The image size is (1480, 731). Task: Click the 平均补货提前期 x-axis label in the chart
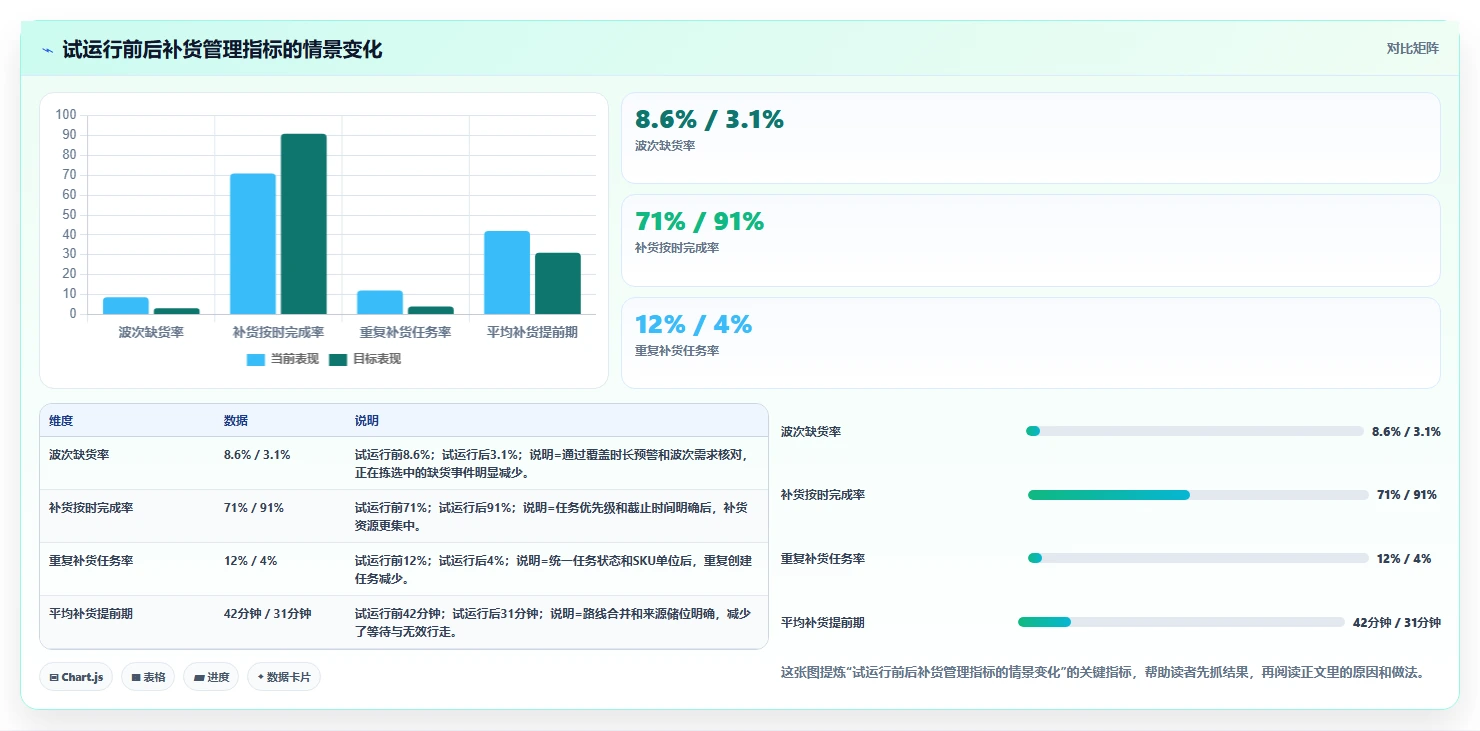[532, 332]
